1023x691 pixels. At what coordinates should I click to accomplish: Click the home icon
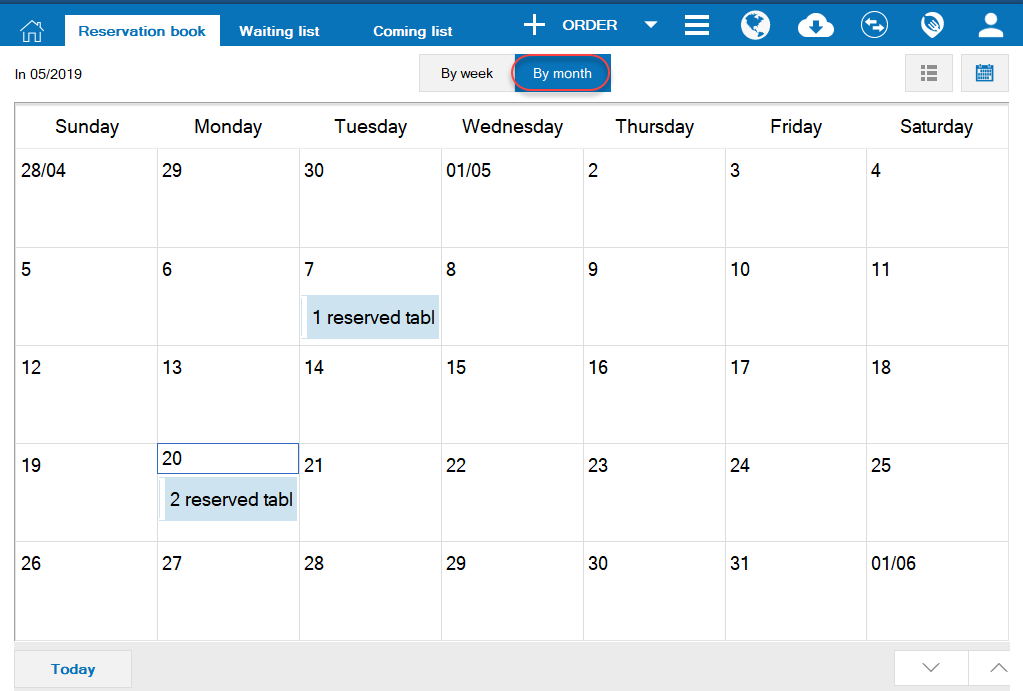[x=32, y=30]
